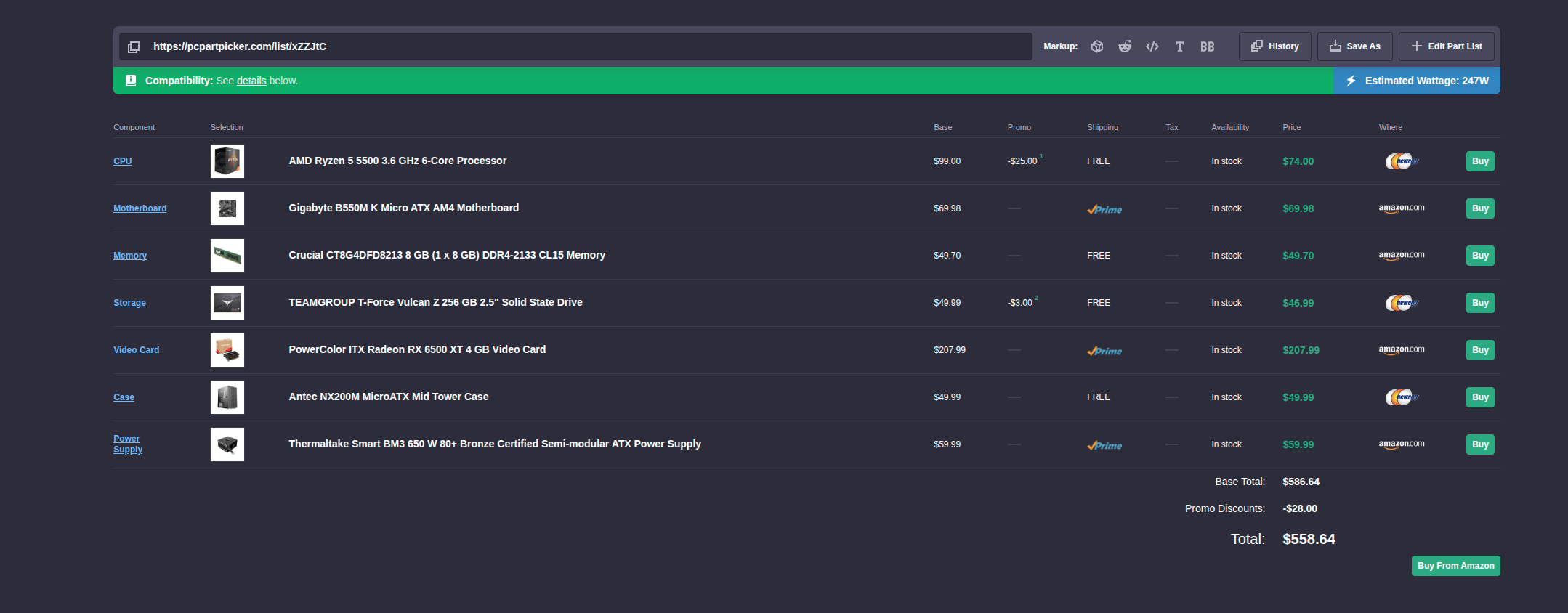The height and width of the screenshot is (613, 1568).
Task: Click the Prime shipping badge for the Power Supply
Action: (x=1104, y=445)
